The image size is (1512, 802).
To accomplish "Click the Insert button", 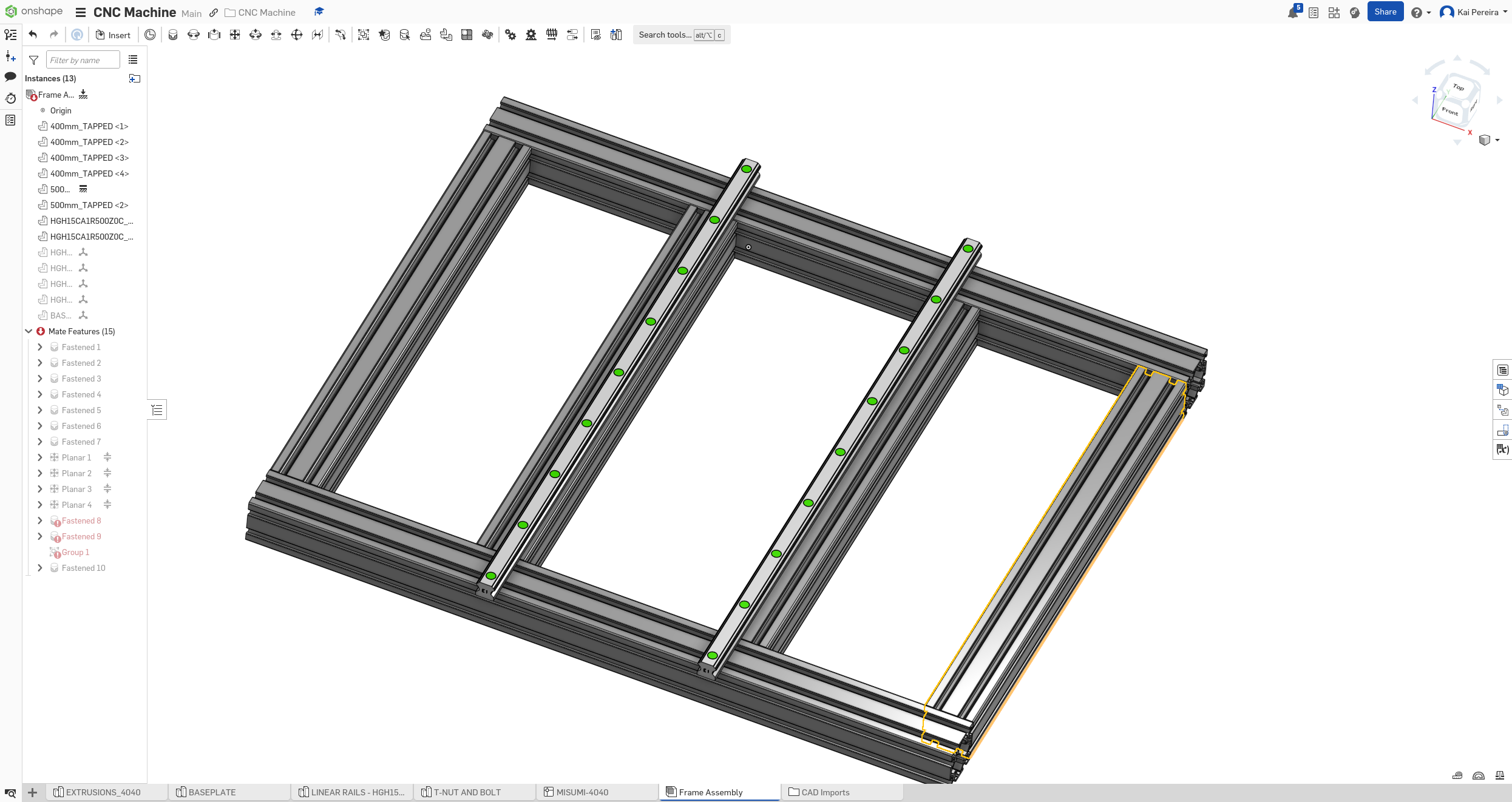I will (x=114, y=35).
